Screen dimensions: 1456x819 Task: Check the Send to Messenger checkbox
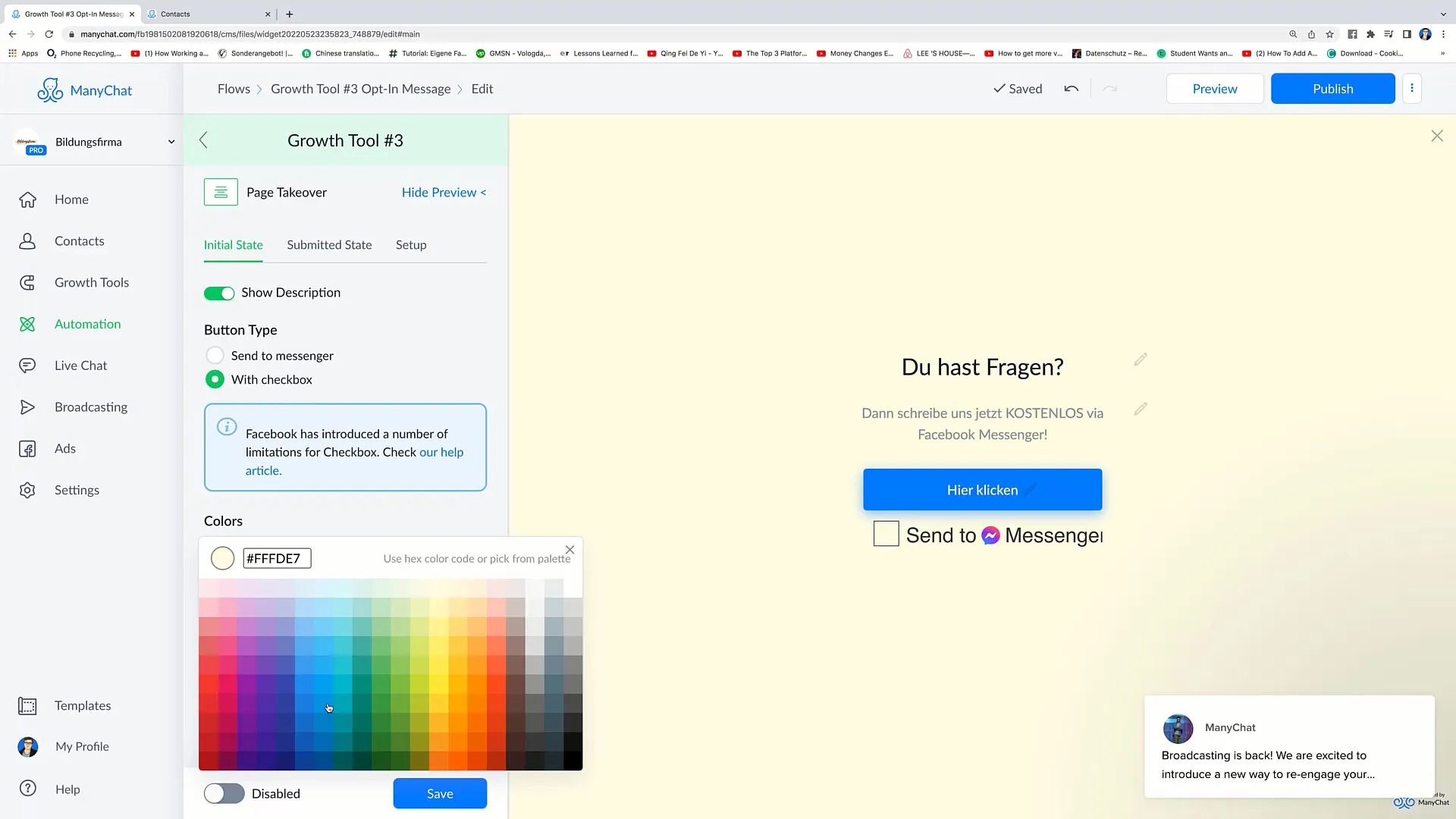886,534
